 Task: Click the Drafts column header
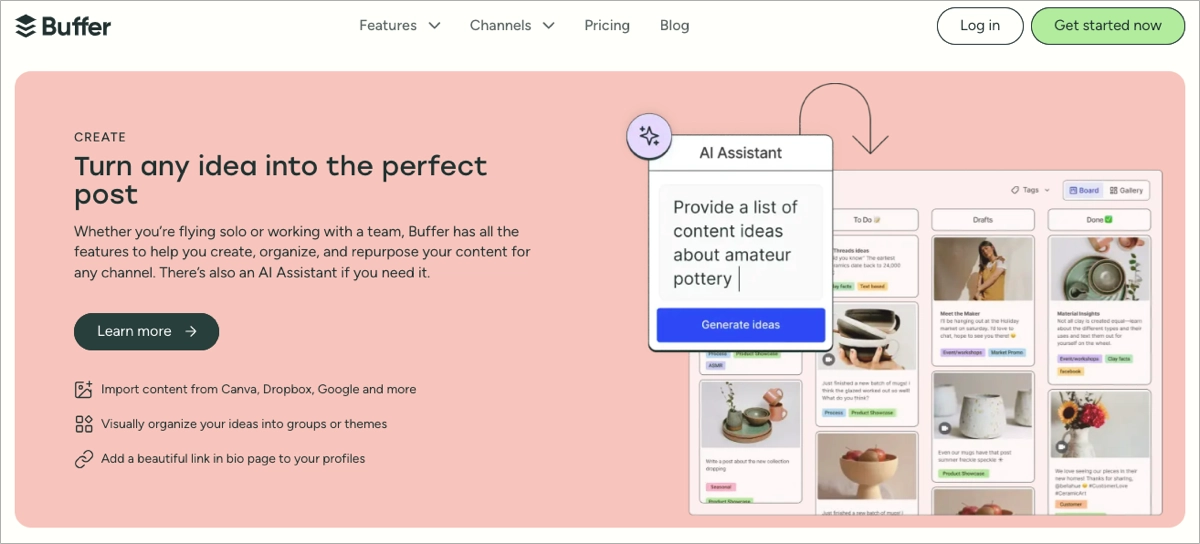click(983, 219)
